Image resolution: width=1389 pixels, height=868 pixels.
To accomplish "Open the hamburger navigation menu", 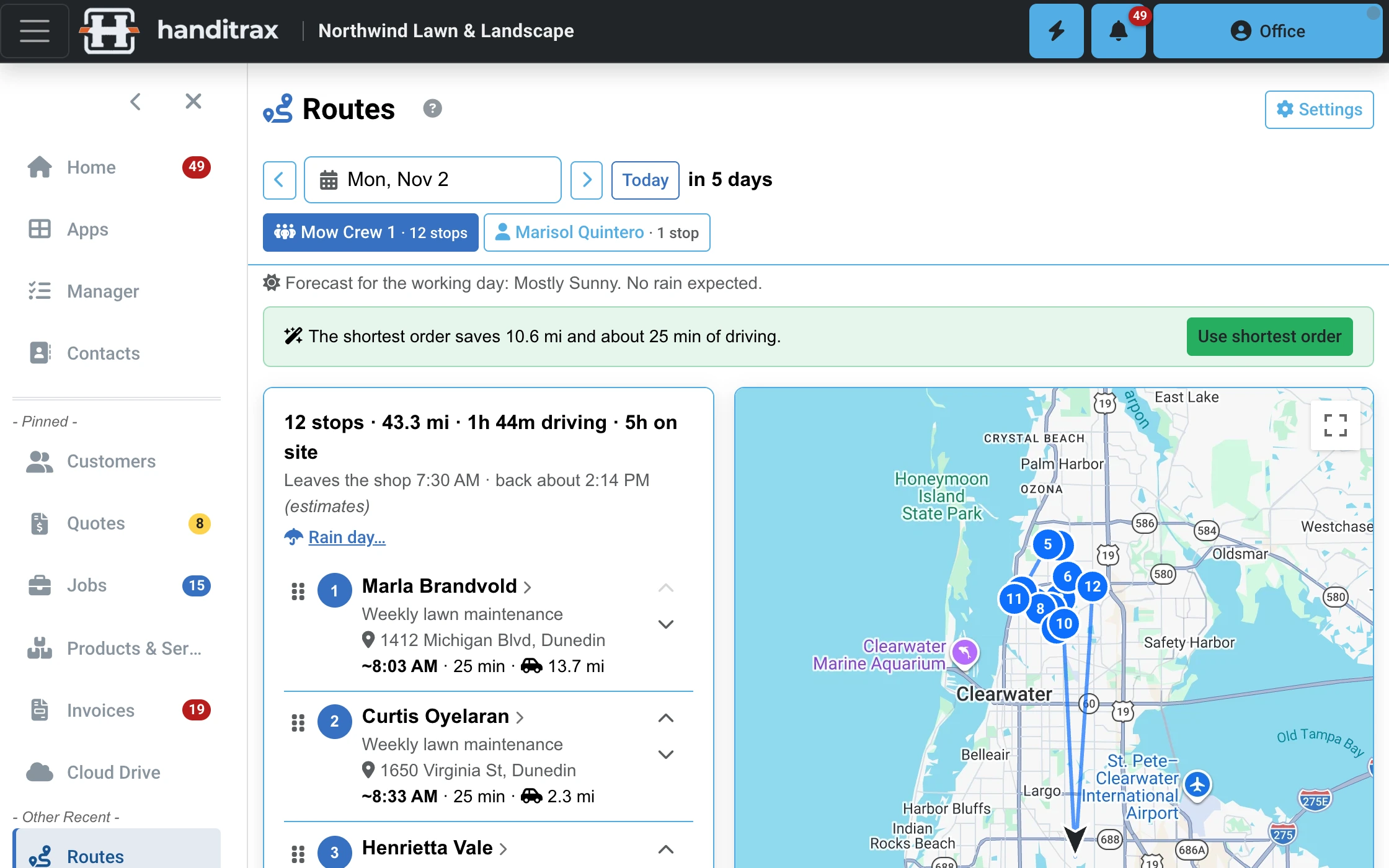I will (35, 31).
